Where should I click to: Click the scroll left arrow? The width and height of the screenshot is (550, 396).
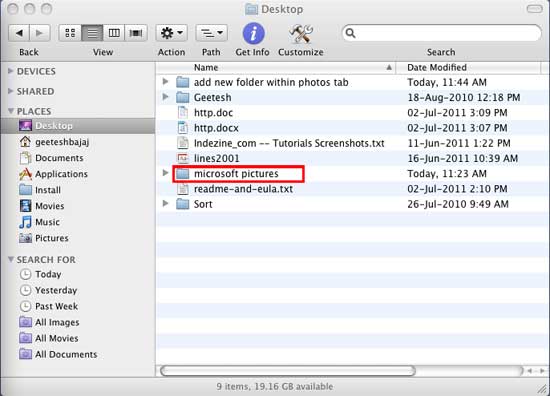(530, 371)
